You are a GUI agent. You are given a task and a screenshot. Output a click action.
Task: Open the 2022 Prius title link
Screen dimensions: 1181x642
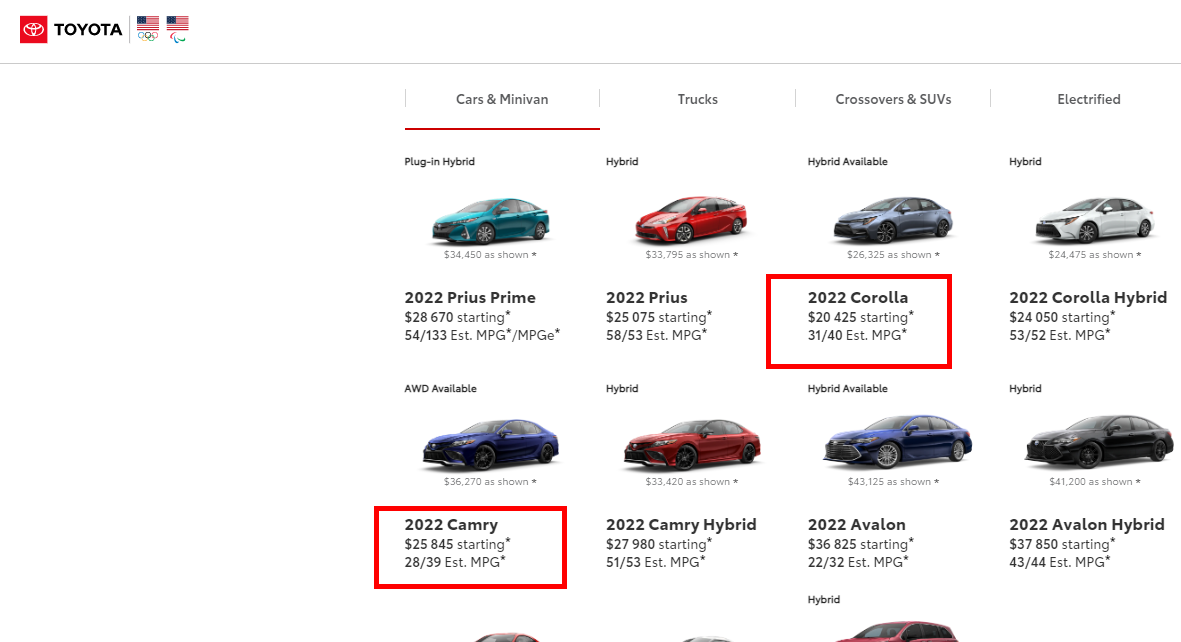[x=646, y=298]
